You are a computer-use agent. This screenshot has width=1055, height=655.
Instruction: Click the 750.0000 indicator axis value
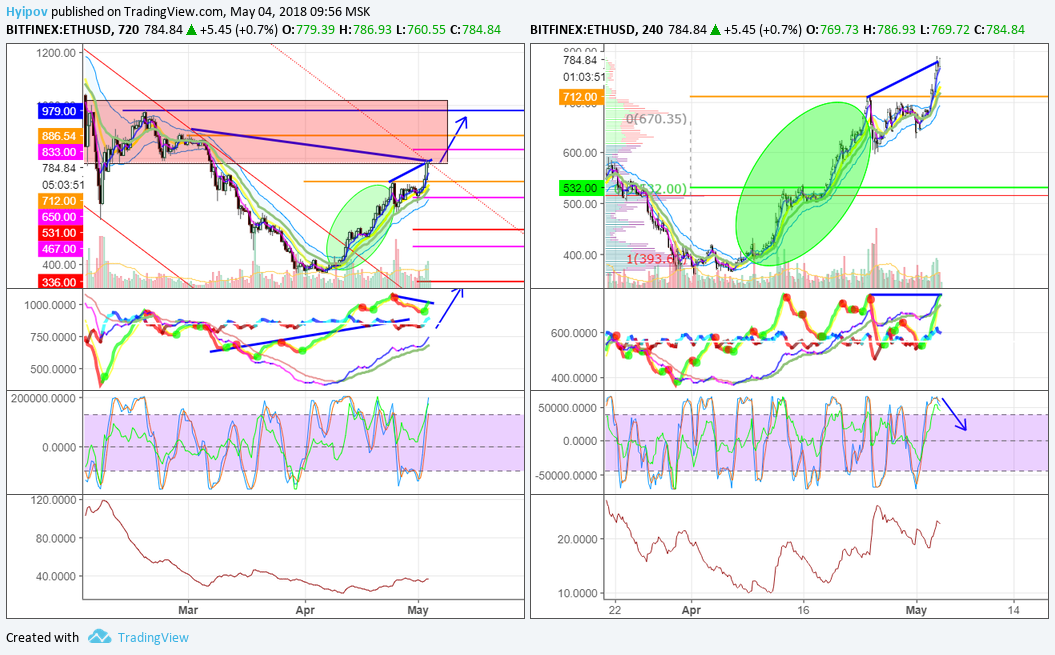pos(53,337)
